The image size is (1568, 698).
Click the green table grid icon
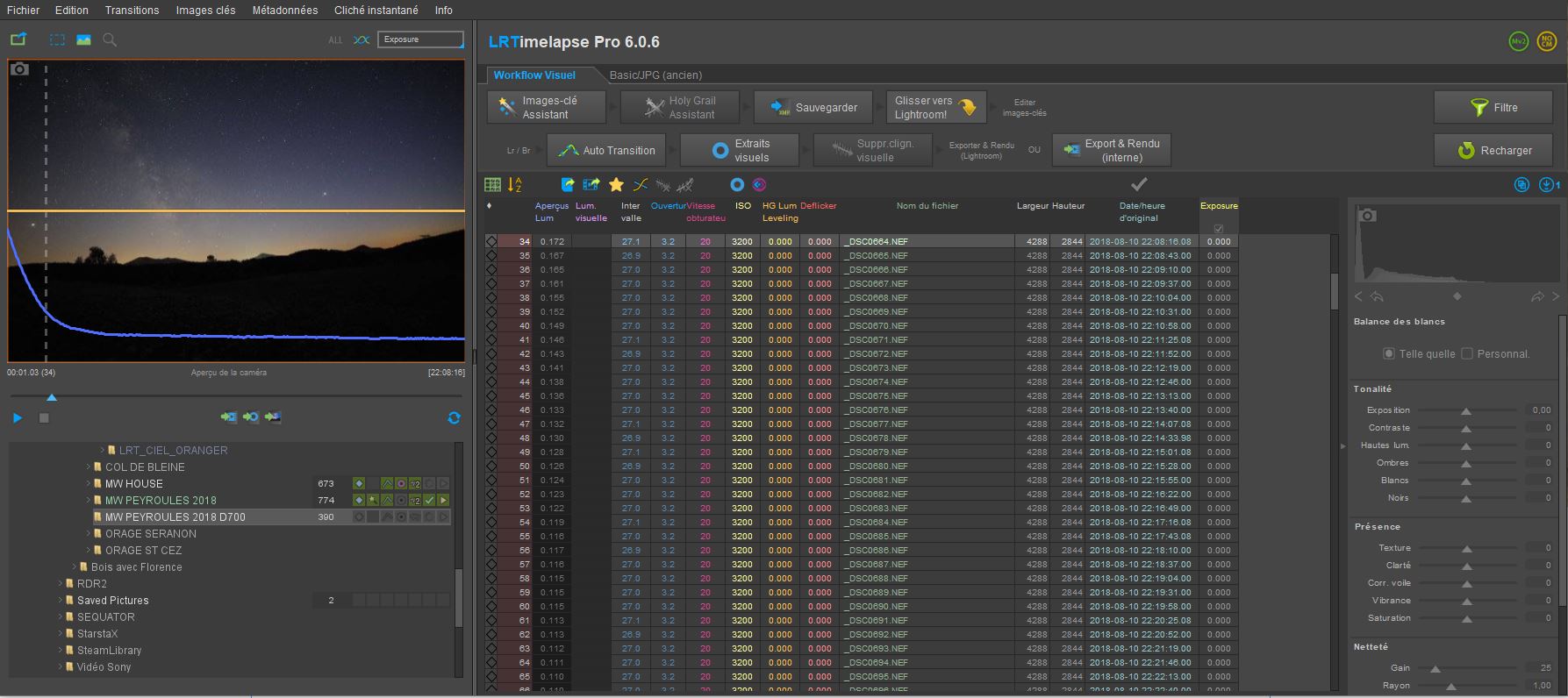493,184
